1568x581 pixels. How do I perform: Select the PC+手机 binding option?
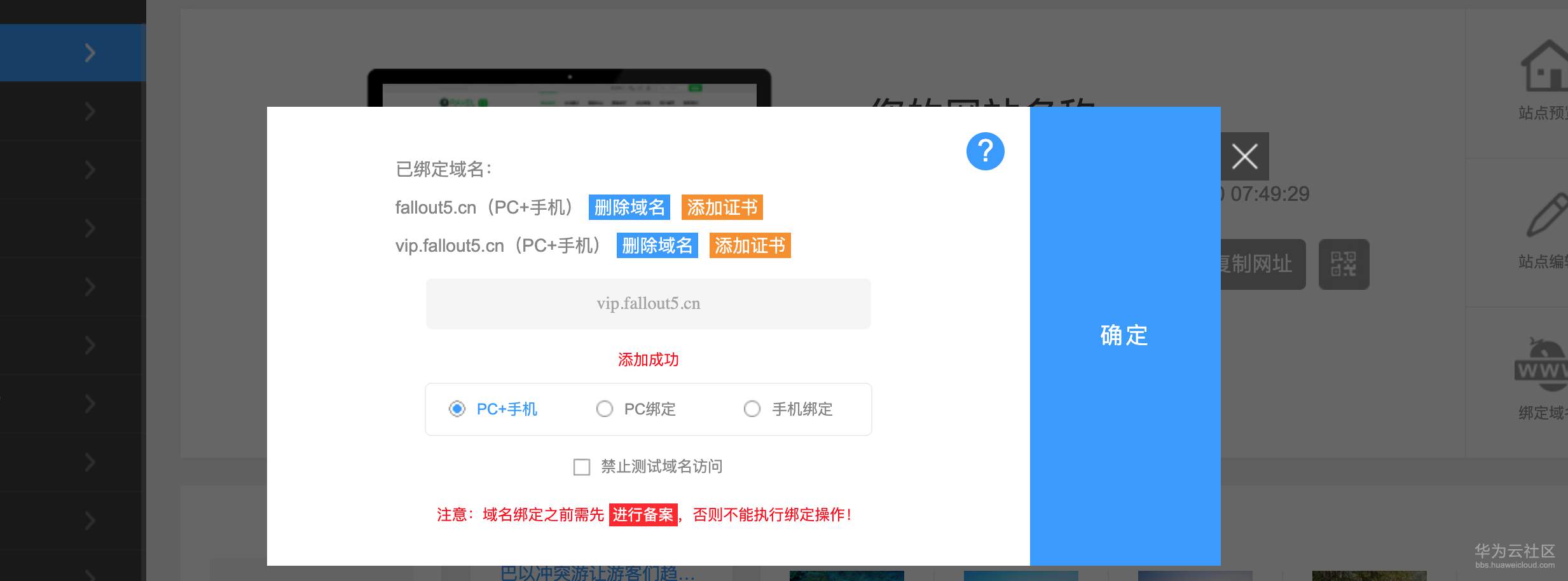457,409
